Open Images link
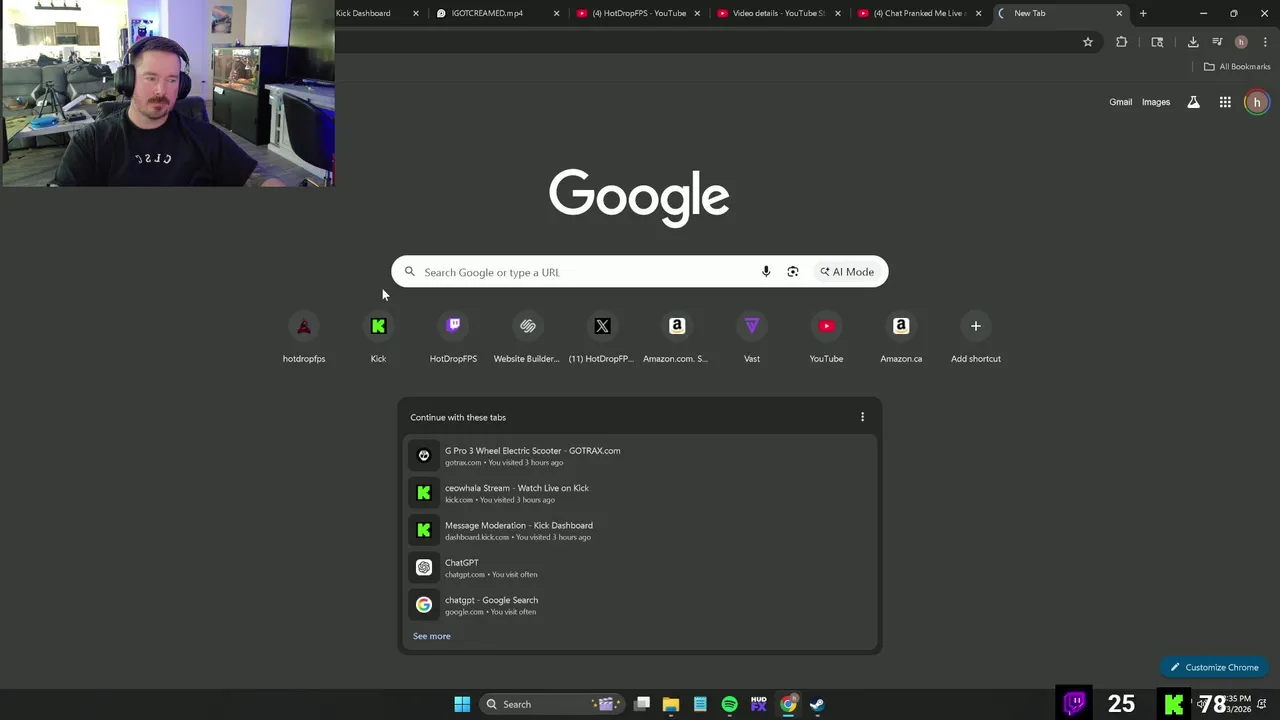1280x720 pixels. 1156,102
